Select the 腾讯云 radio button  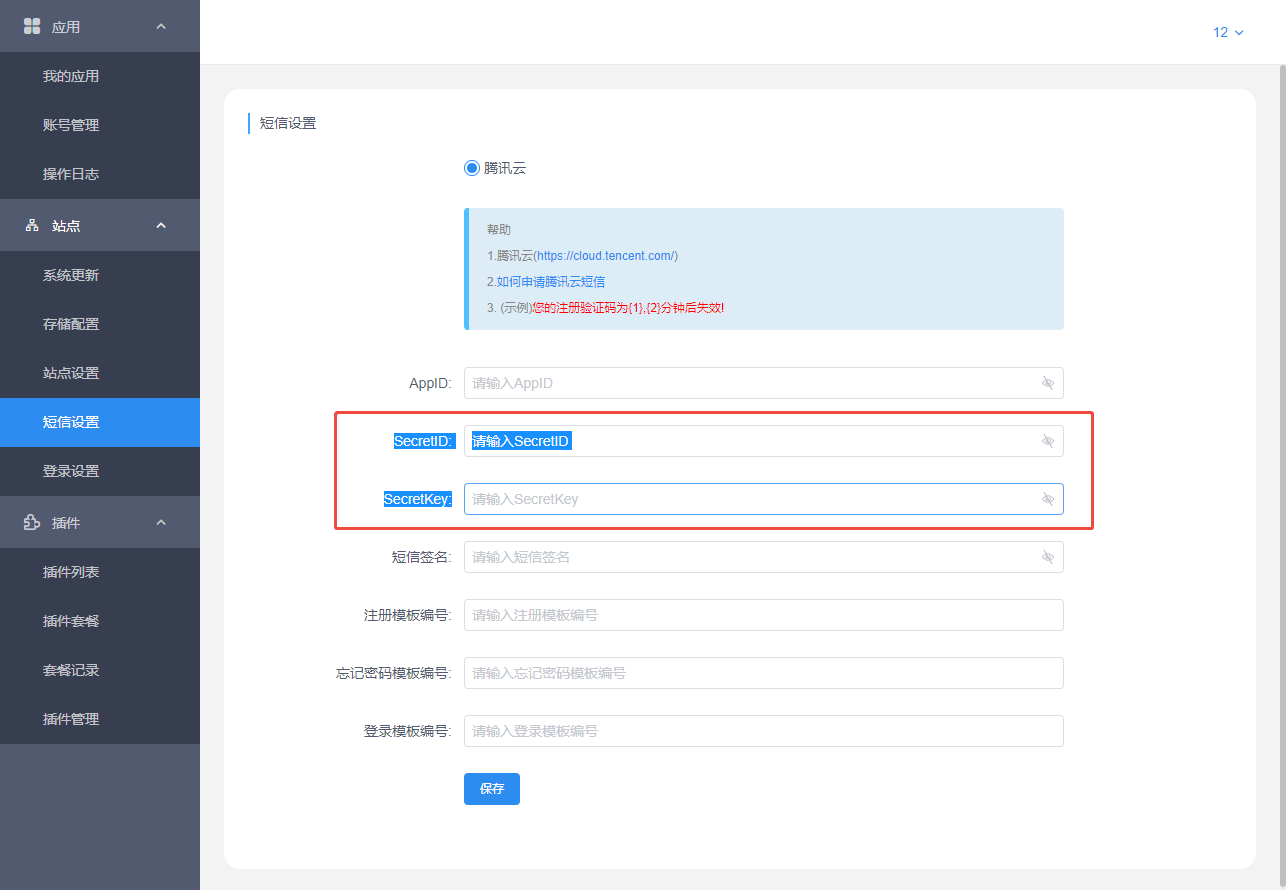472,168
